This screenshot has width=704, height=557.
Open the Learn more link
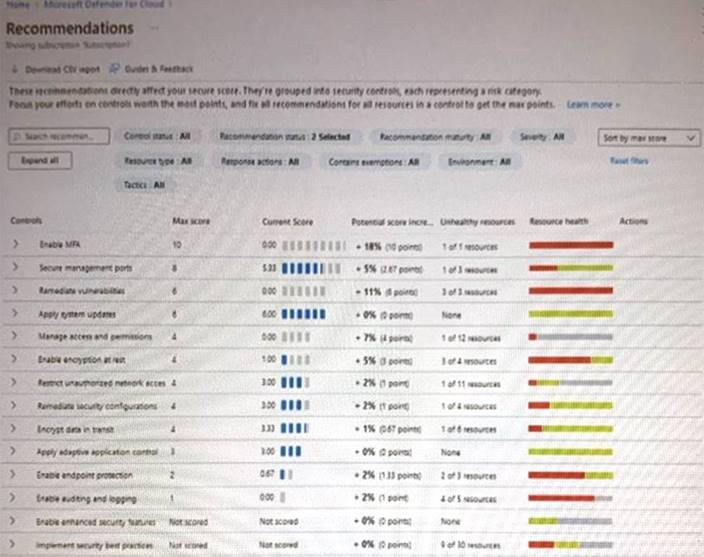[x=593, y=104]
